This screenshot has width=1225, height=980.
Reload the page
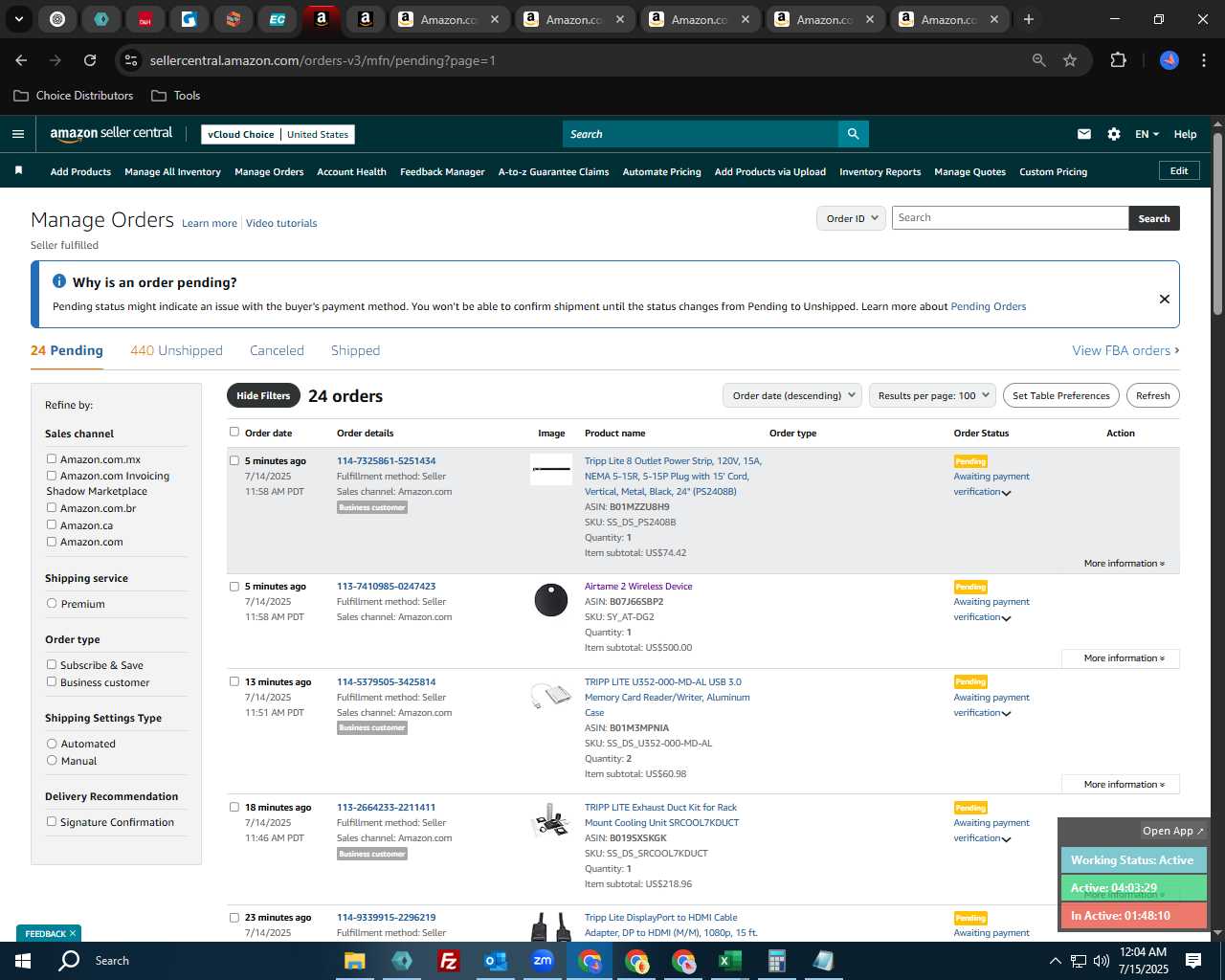point(90,60)
